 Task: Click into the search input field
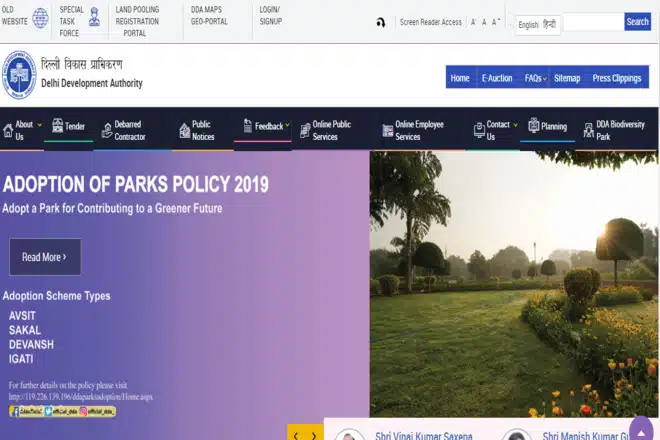click(x=593, y=22)
